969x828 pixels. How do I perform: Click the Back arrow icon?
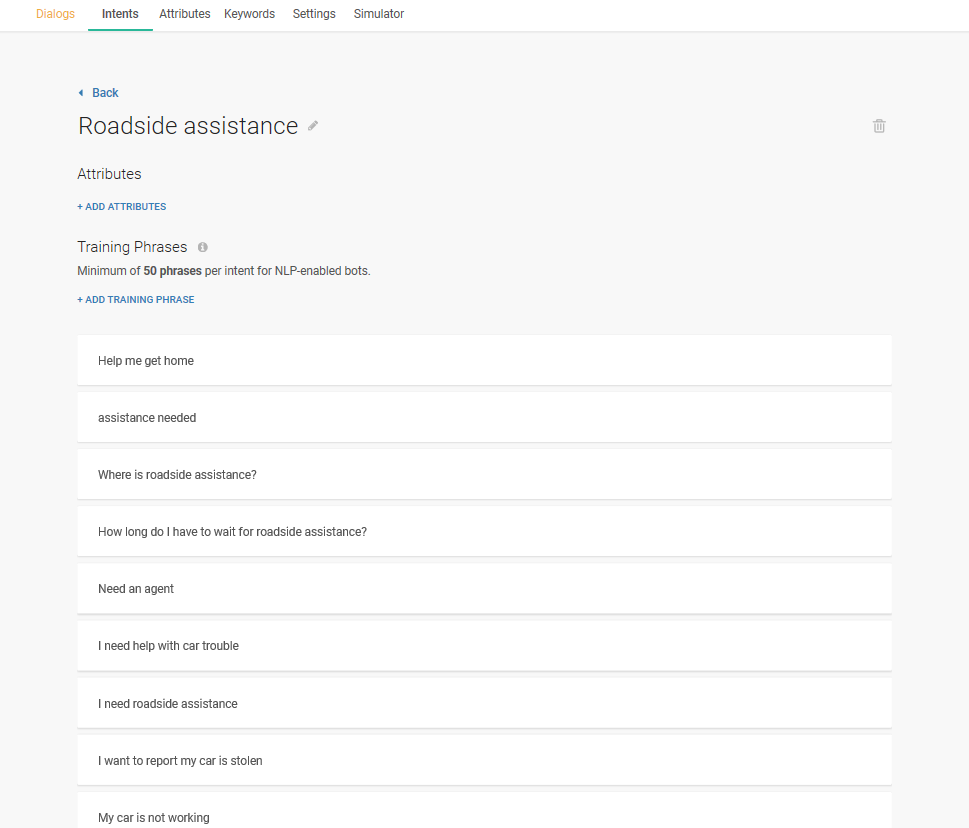click(x=81, y=93)
